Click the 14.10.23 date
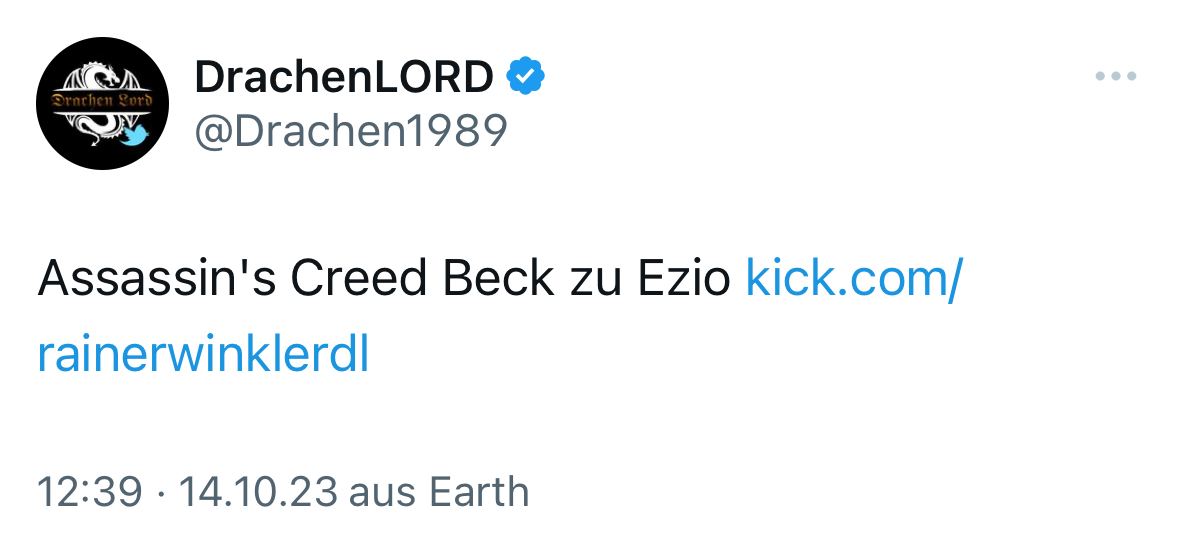Viewport: 1179px width, 537px height. (258, 492)
